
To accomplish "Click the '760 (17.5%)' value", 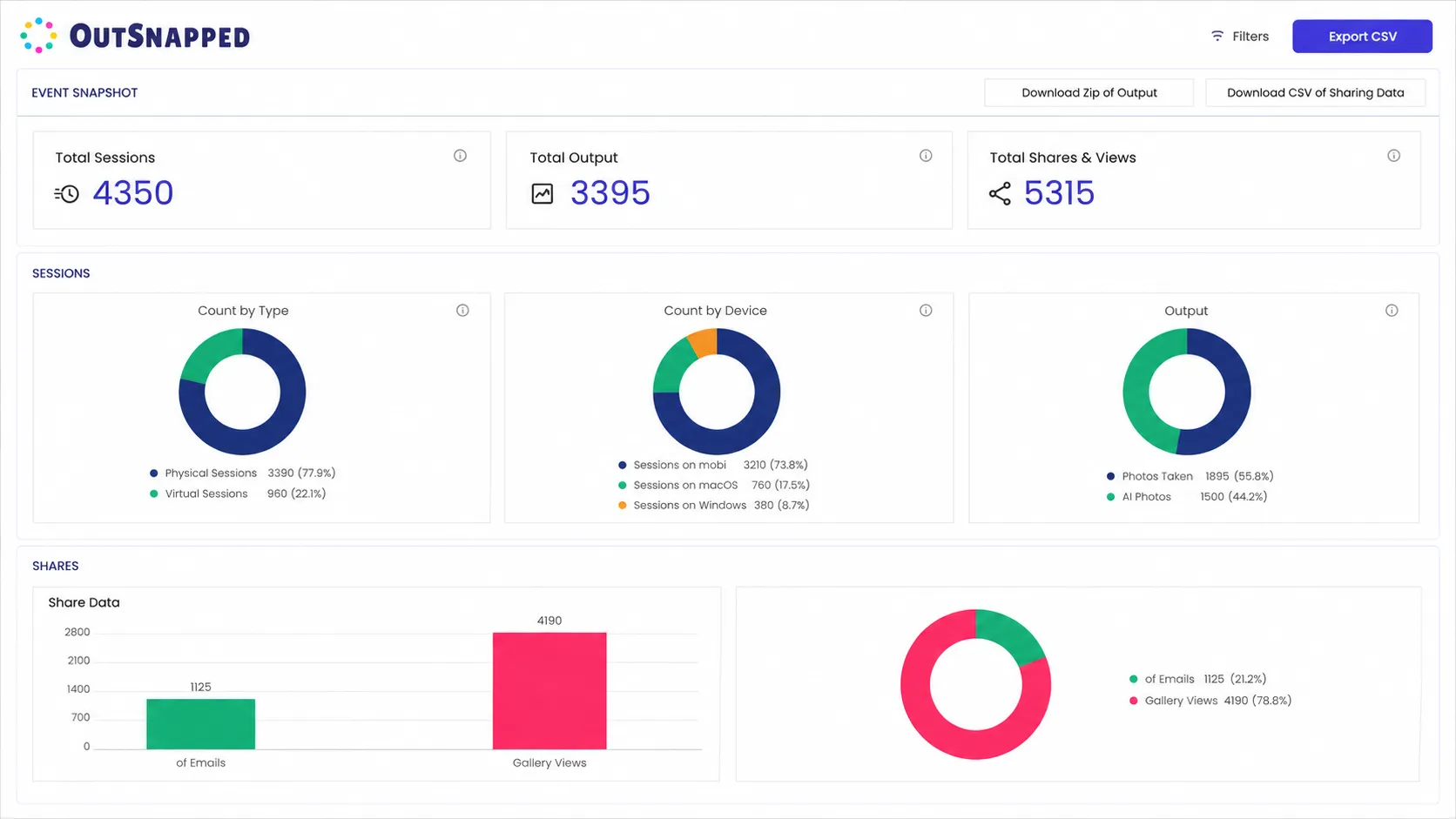I will [780, 485].
